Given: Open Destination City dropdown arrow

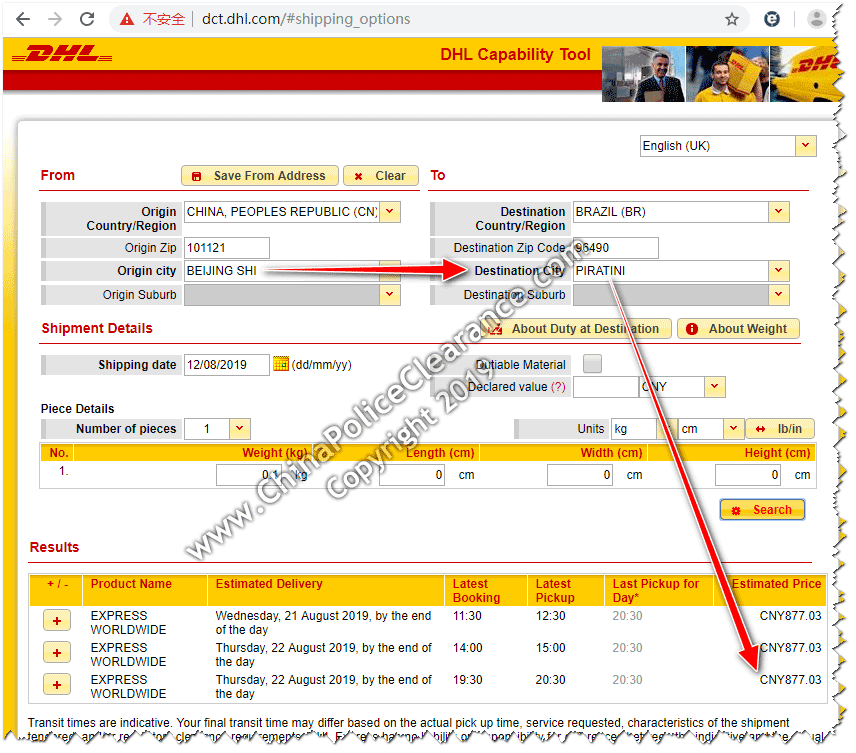Looking at the screenshot, I should pos(780,271).
